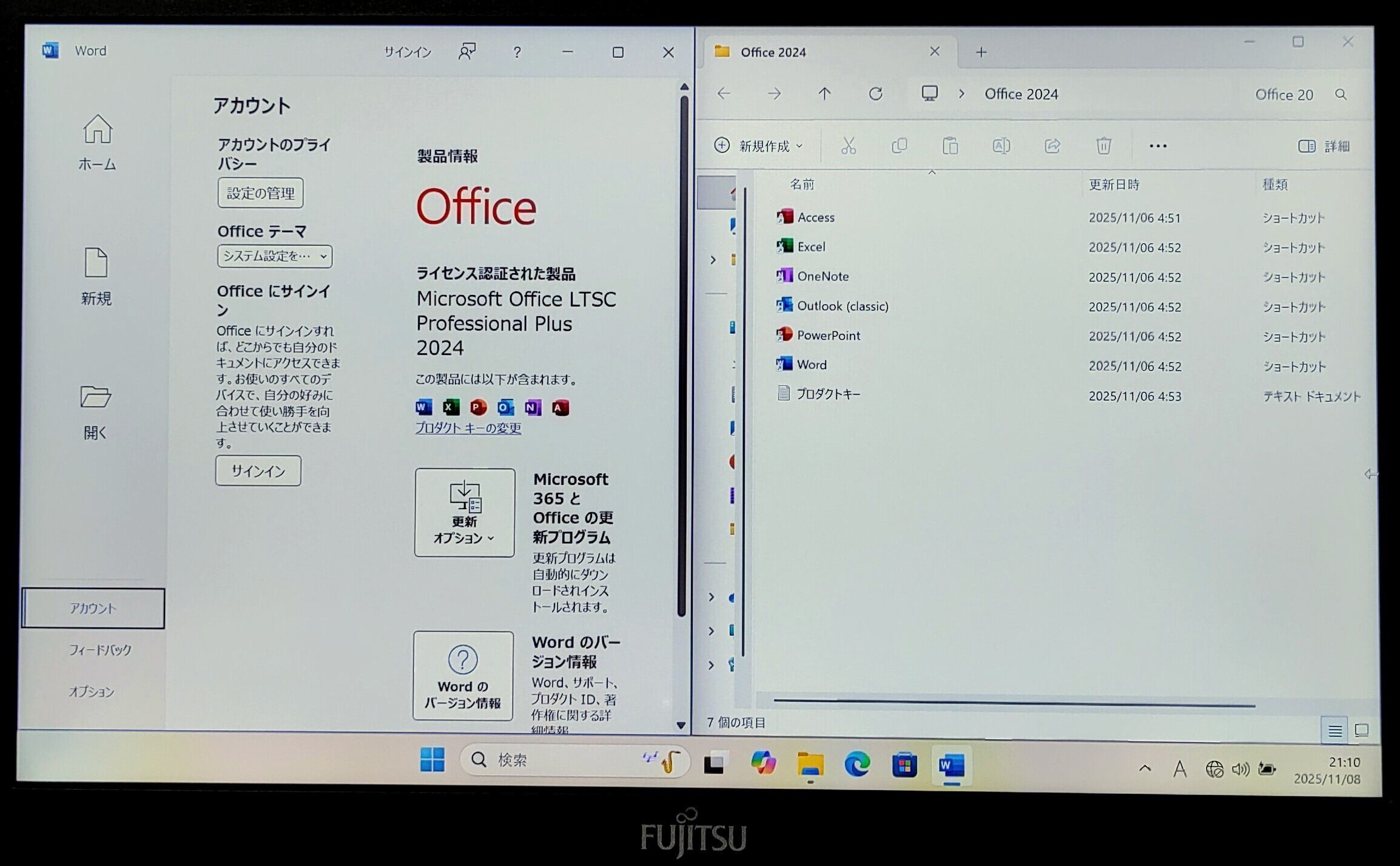The width and height of the screenshot is (1400, 866).
Task: Click the Refresh icon in Explorer navigation
Action: (875, 94)
